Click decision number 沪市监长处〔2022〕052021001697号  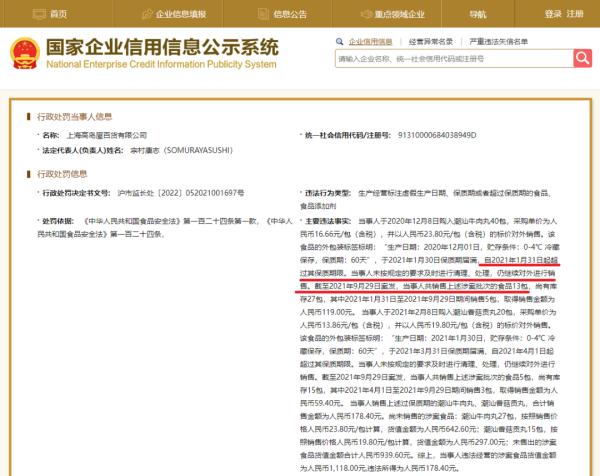[181, 193]
